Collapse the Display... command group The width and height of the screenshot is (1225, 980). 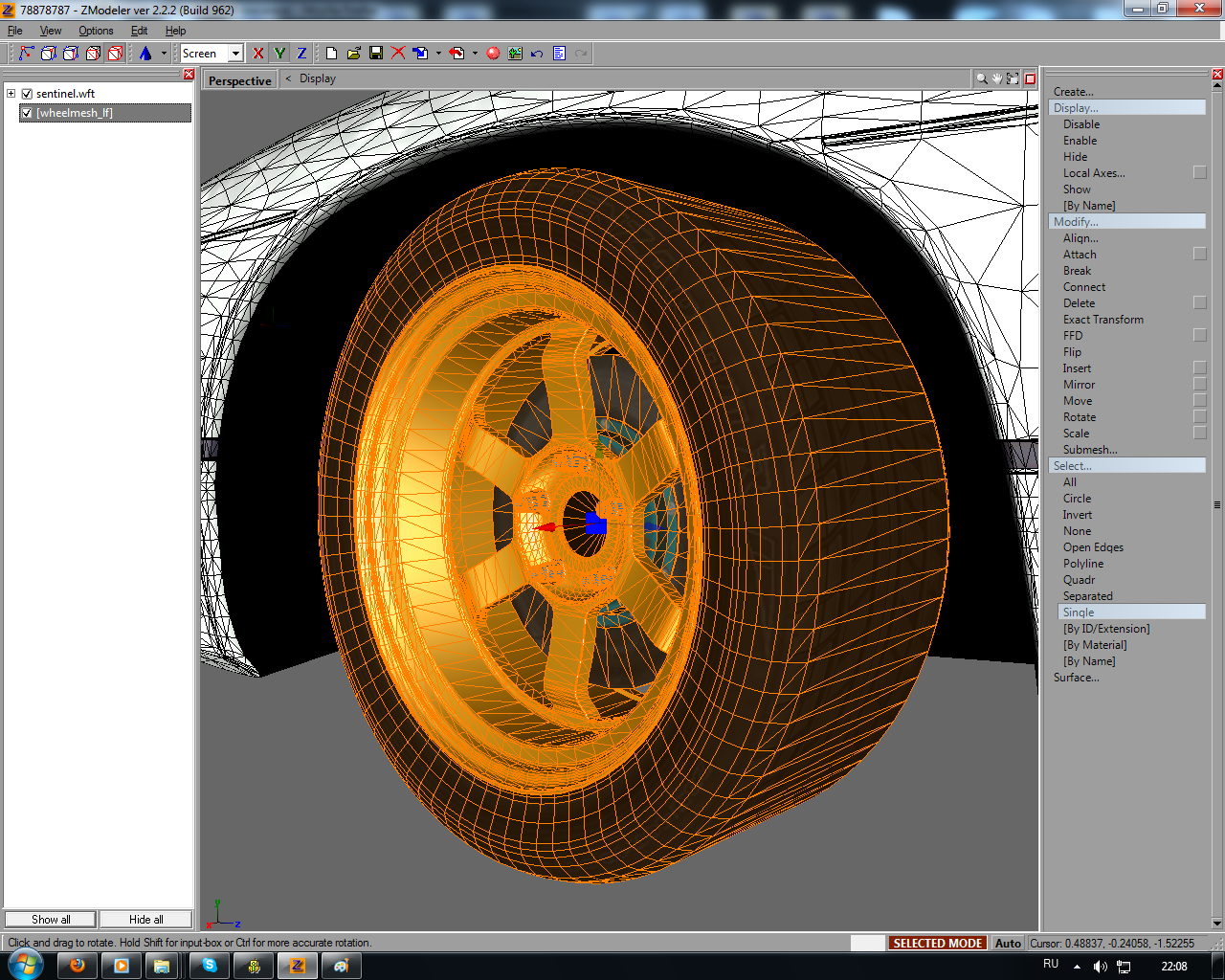(1127, 108)
